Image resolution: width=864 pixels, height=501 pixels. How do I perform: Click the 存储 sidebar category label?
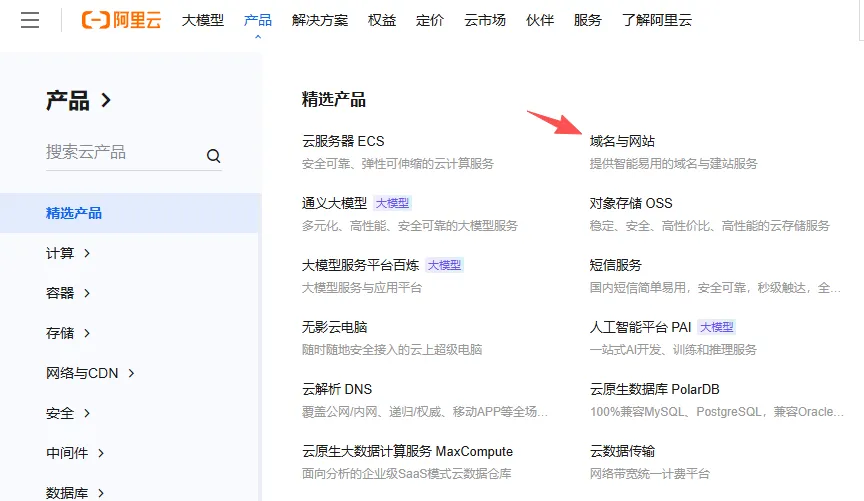[x=60, y=333]
